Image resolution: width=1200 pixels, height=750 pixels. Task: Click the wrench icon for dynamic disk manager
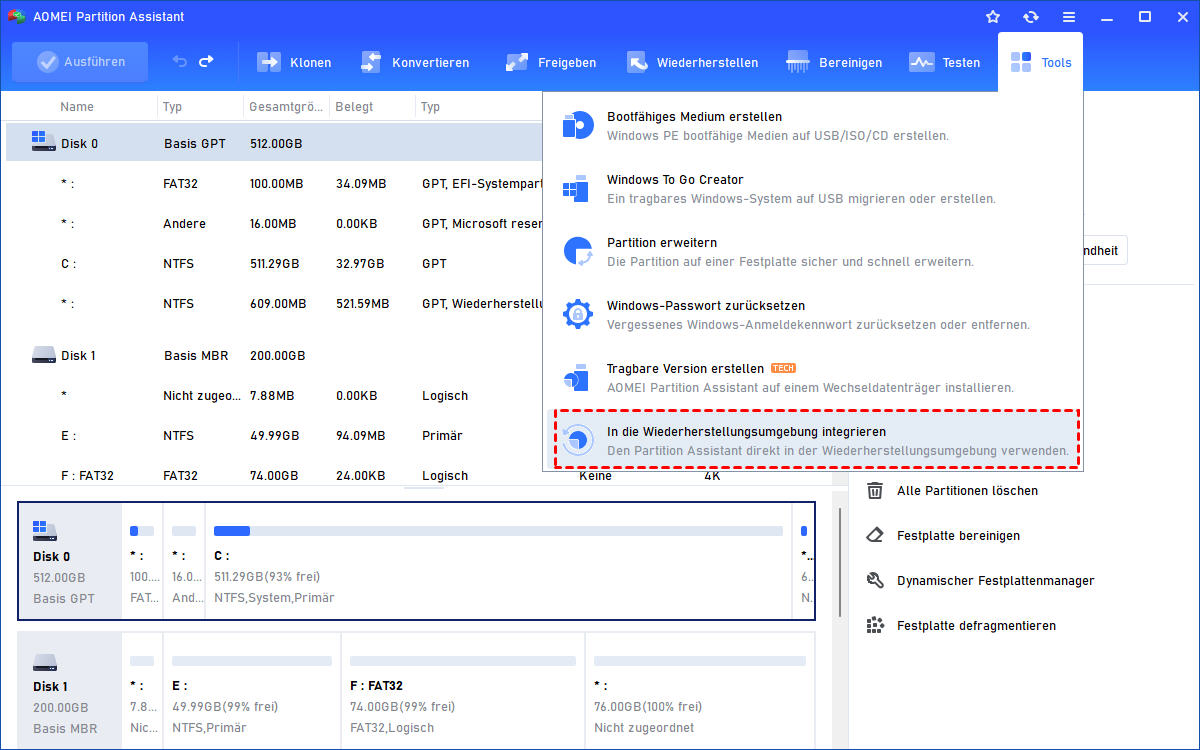875,581
